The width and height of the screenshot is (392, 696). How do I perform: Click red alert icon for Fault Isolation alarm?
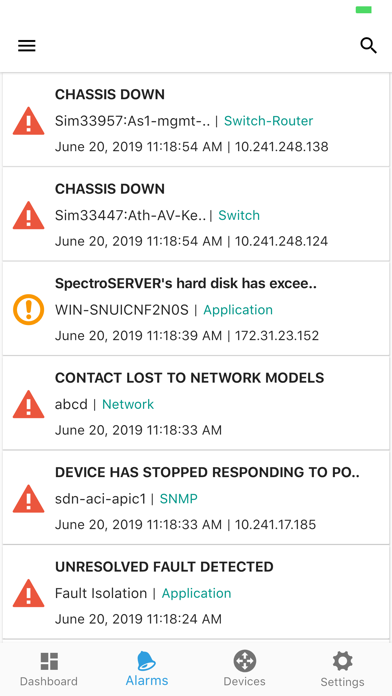coord(28,593)
